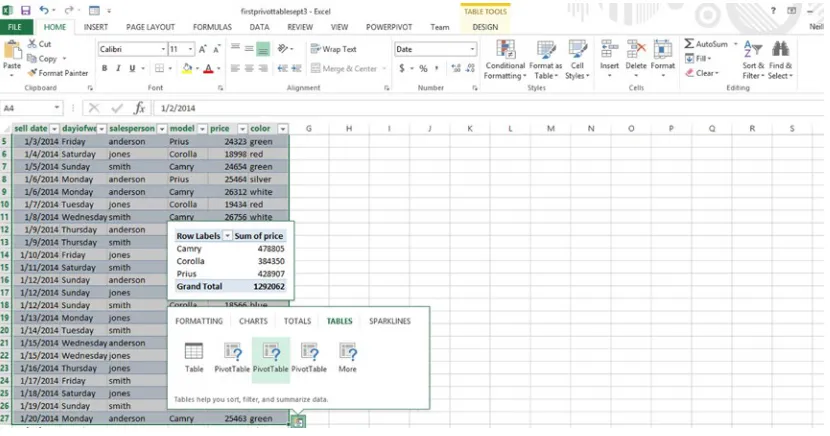Image resolution: width=830 pixels, height=436 pixels.
Task: Paste clipboard contents
Action: (12, 57)
